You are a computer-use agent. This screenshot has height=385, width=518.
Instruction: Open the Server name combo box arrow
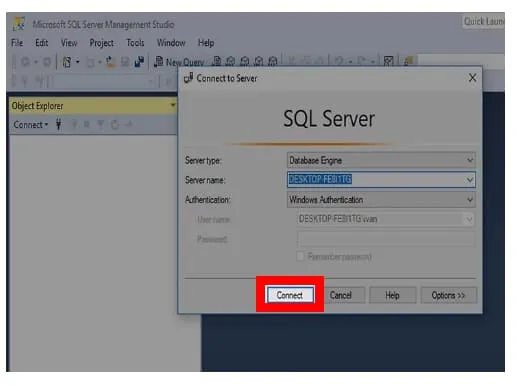point(470,180)
